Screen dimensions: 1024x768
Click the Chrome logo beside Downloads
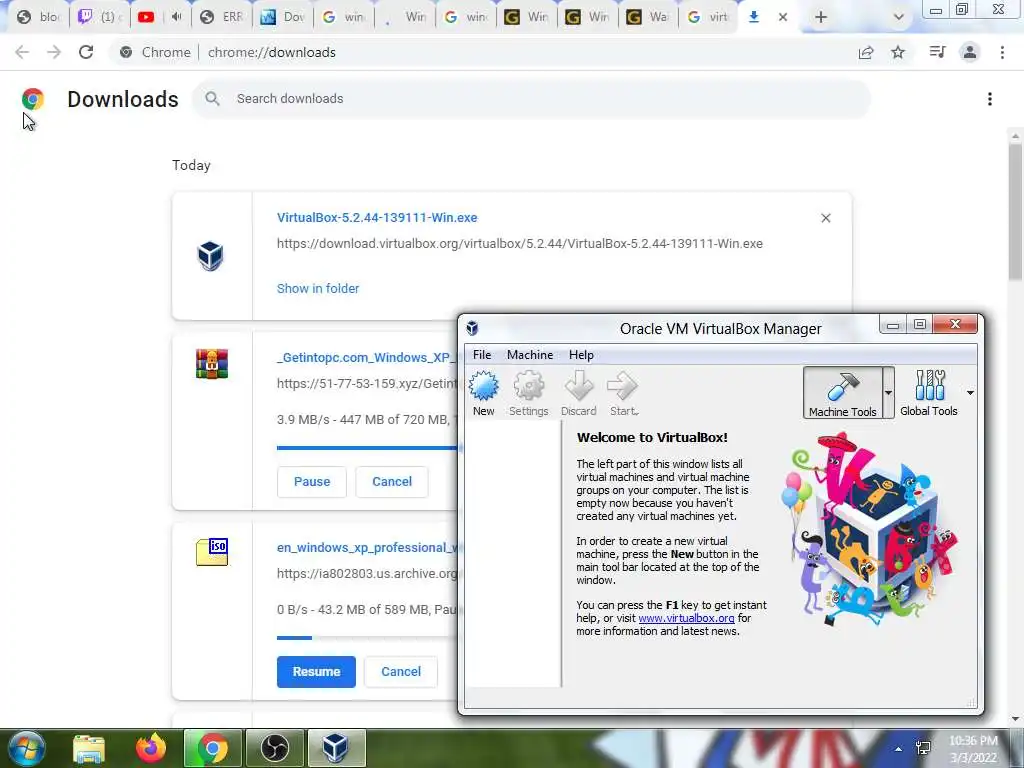[32, 99]
